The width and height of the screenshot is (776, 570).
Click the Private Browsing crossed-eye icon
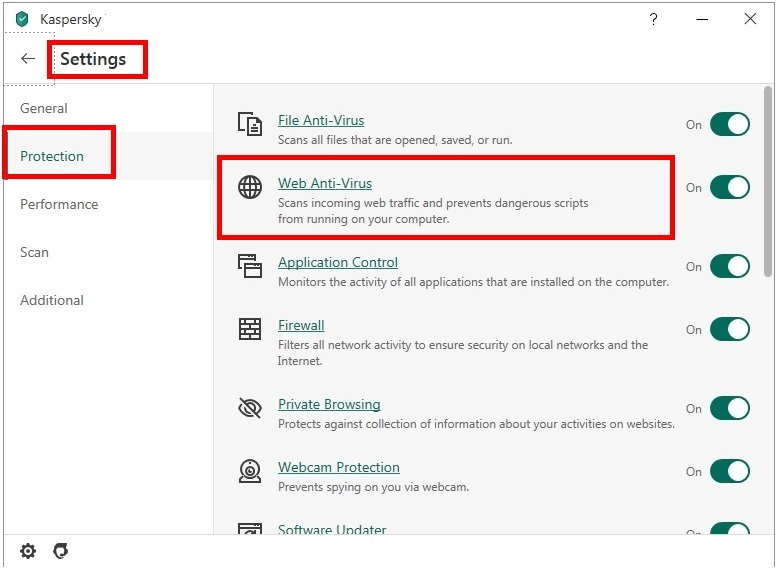[x=250, y=408]
